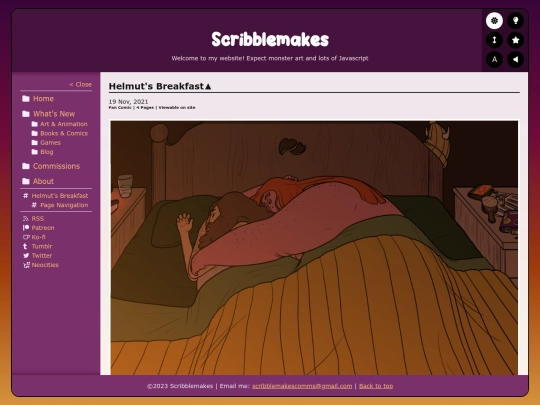Collapse sidebar with the Close link
540x405 pixels.
81,84
